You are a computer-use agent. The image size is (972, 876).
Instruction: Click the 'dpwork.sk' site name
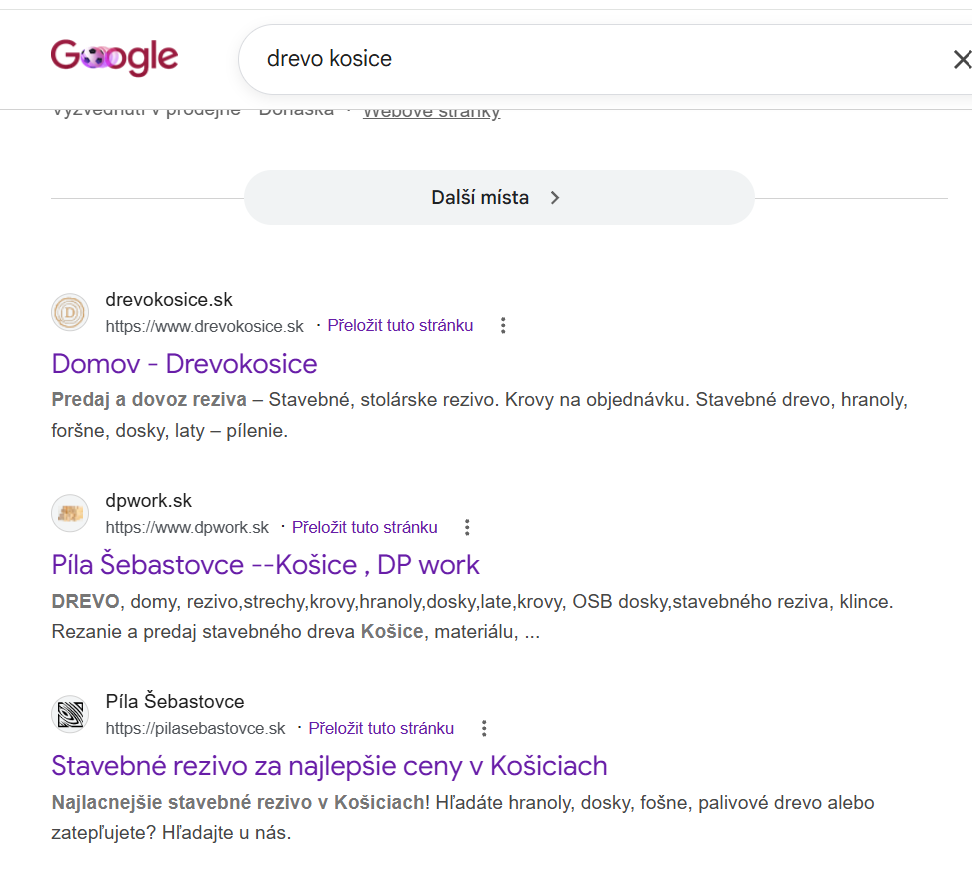click(148, 500)
